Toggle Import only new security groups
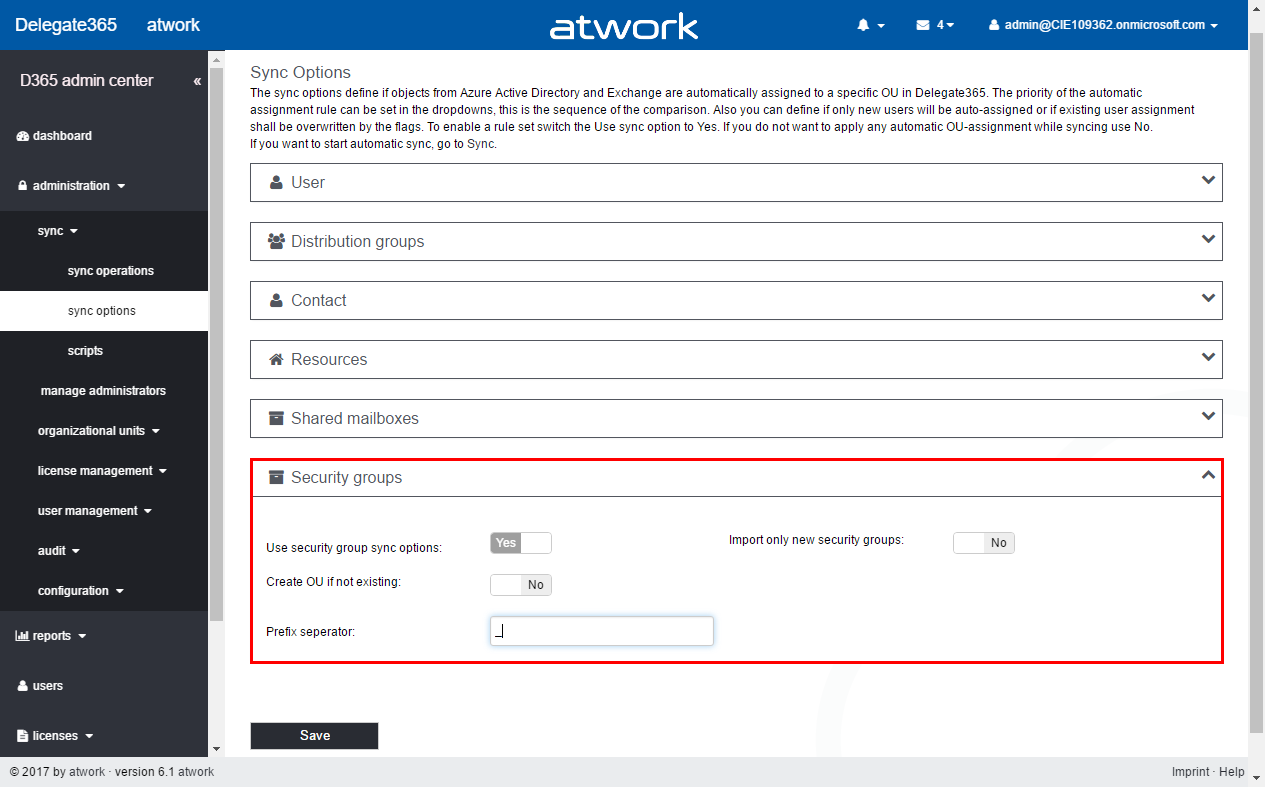Screen dimensions: 1265x787 984,543
